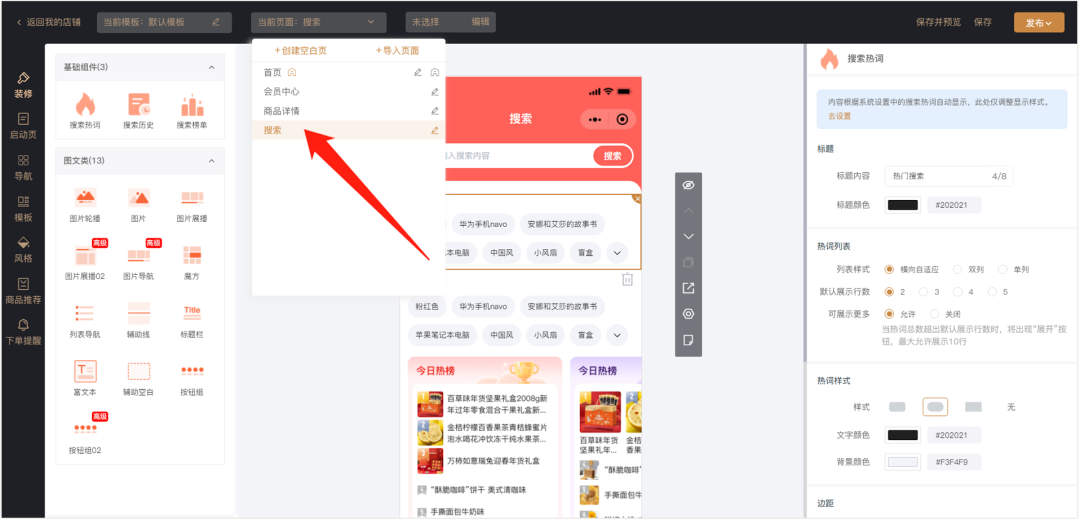1080x520 pixels.
Task: Set default display rows to 3
Action: (923, 292)
